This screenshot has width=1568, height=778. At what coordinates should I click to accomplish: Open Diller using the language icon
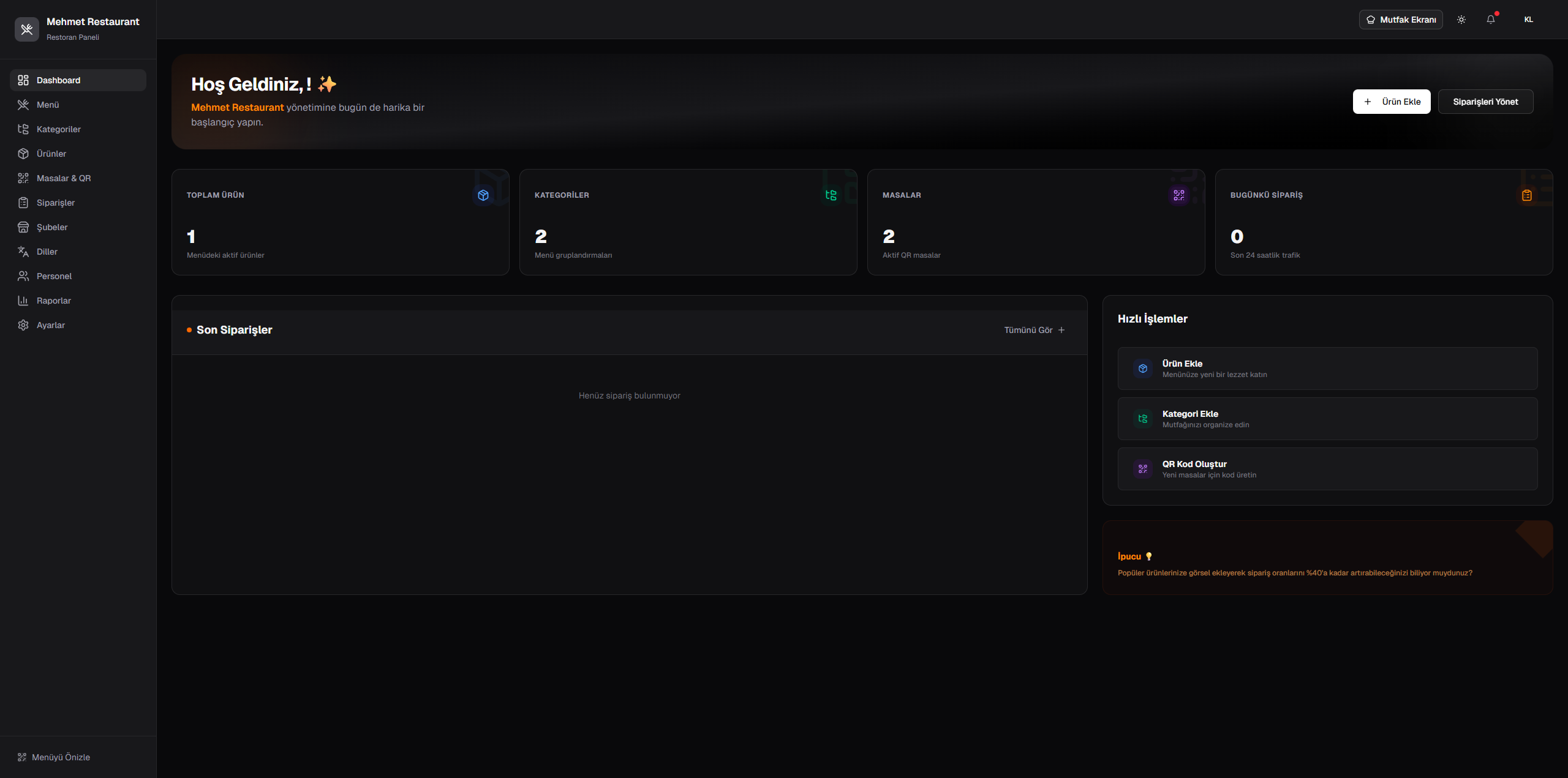pyautogui.click(x=23, y=252)
